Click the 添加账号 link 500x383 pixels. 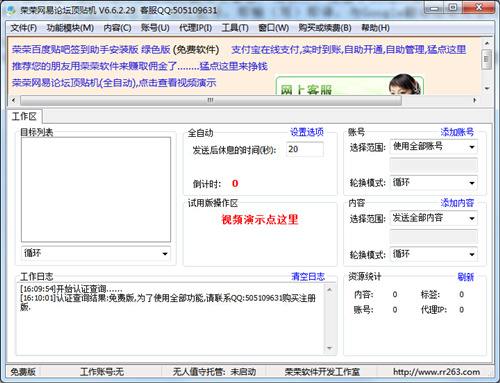[x=457, y=132]
